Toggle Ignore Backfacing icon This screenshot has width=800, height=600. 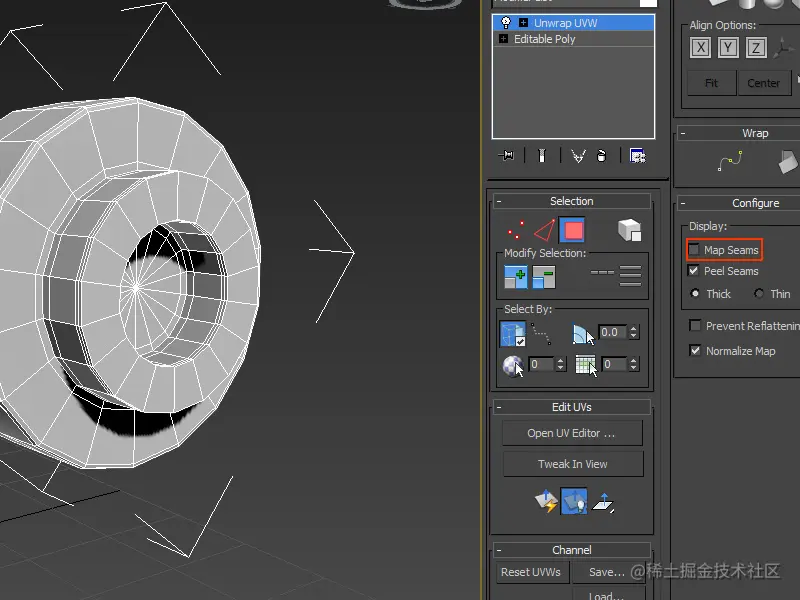coord(513,334)
